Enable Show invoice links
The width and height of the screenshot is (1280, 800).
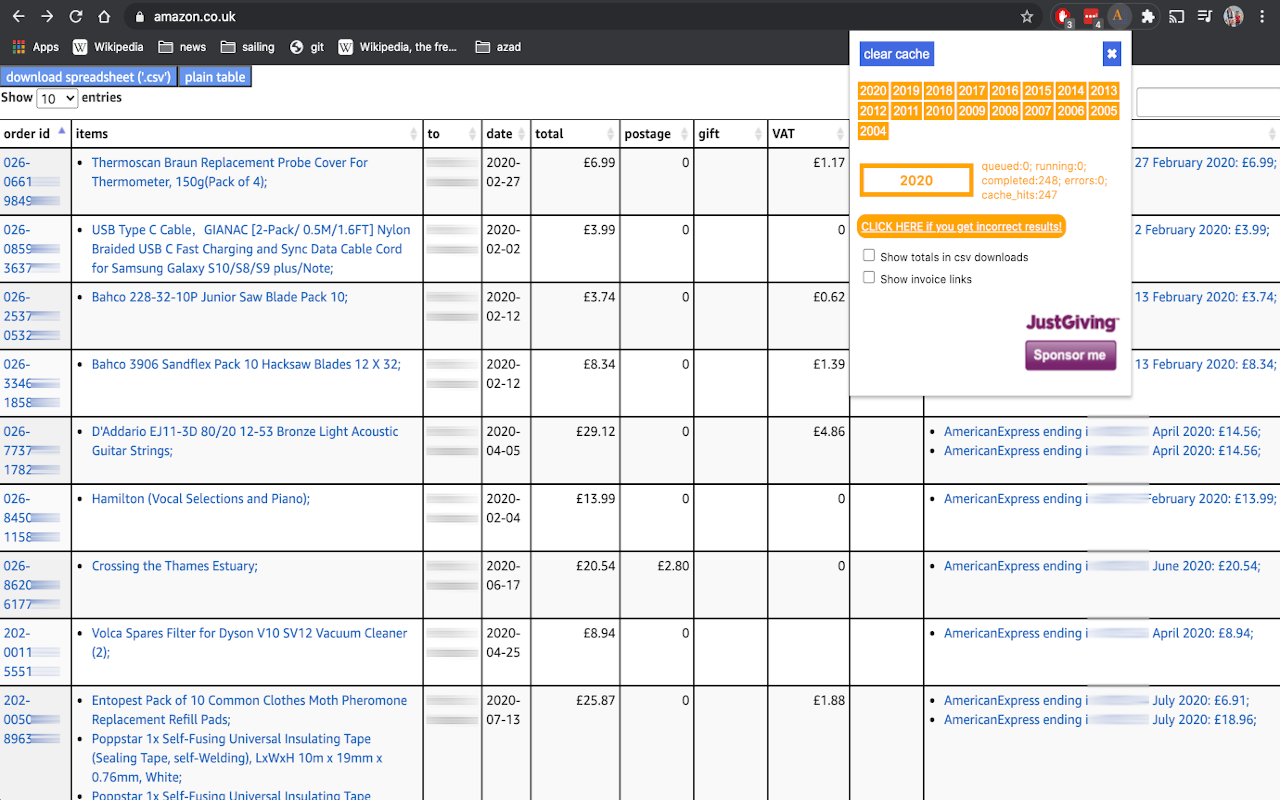(868, 278)
